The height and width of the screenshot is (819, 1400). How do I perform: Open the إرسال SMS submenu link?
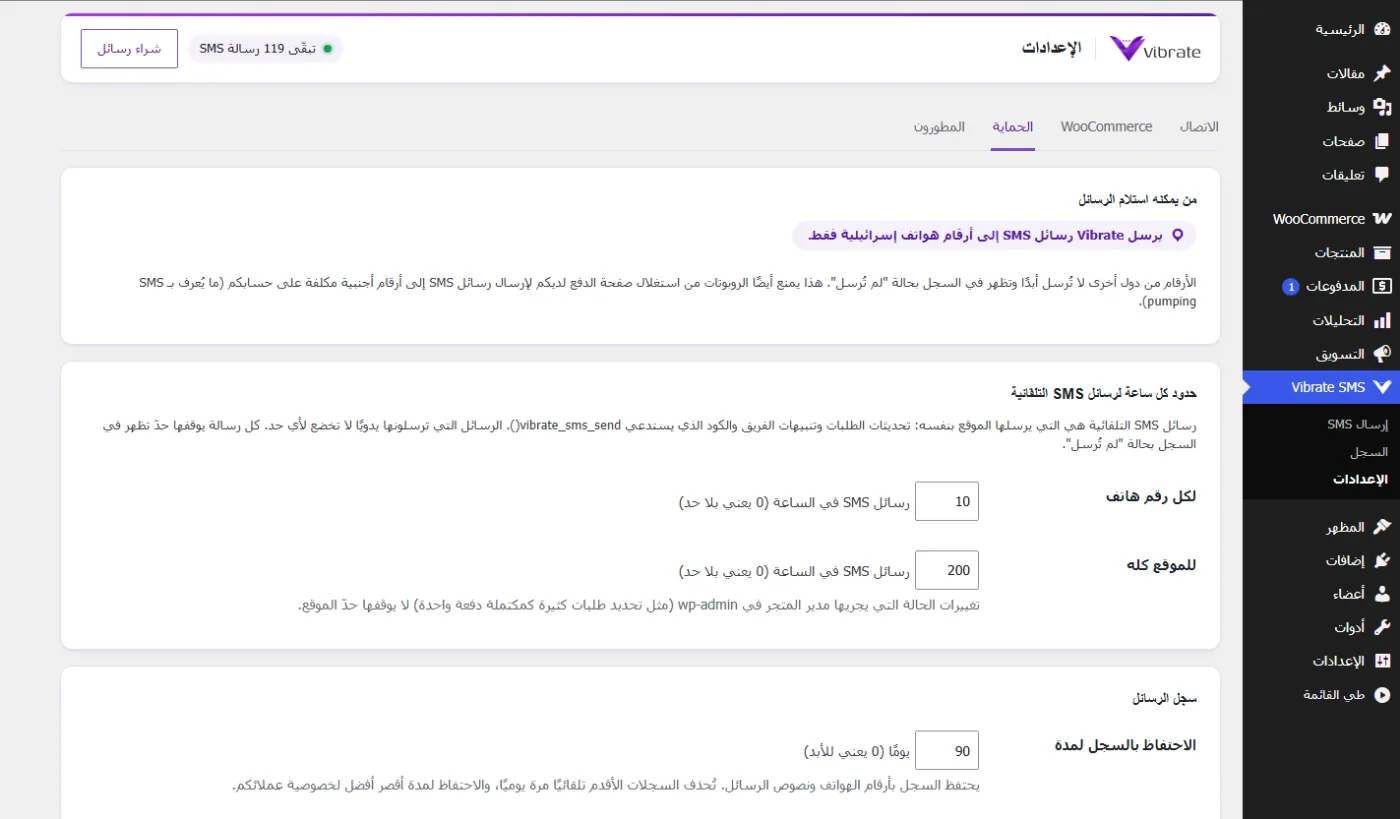[1357, 424]
